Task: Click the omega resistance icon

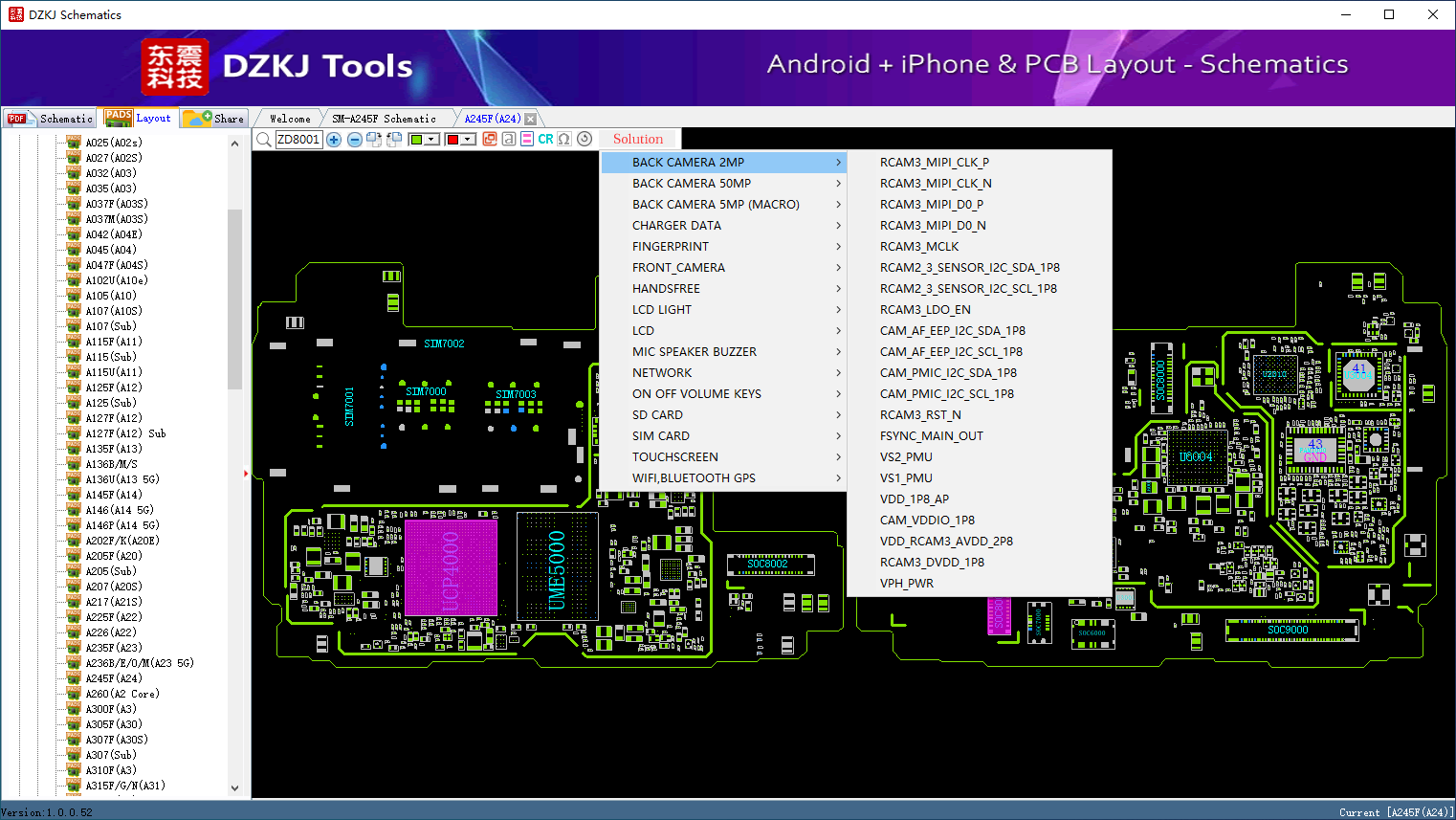Action: (x=564, y=140)
